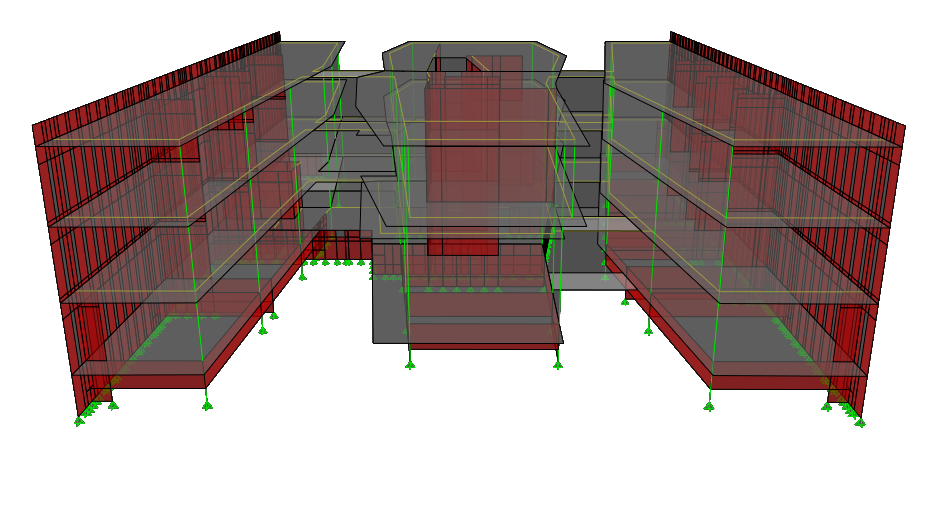Pick the rightmost green support at far-right wall base
This screenshot has height=527, width=938.
pyautogui.click(x=860, y=422)
